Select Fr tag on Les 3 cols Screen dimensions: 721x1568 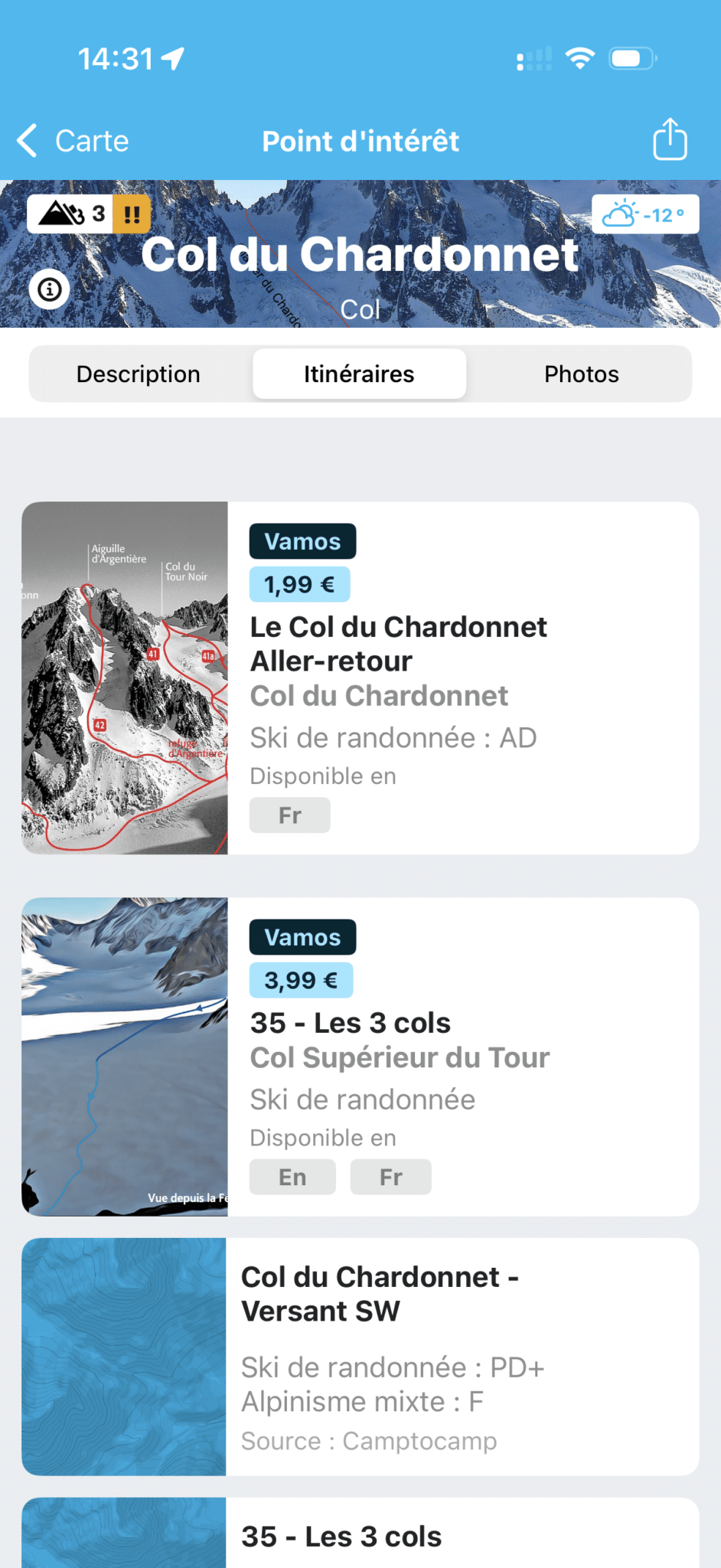[390, 1177]
